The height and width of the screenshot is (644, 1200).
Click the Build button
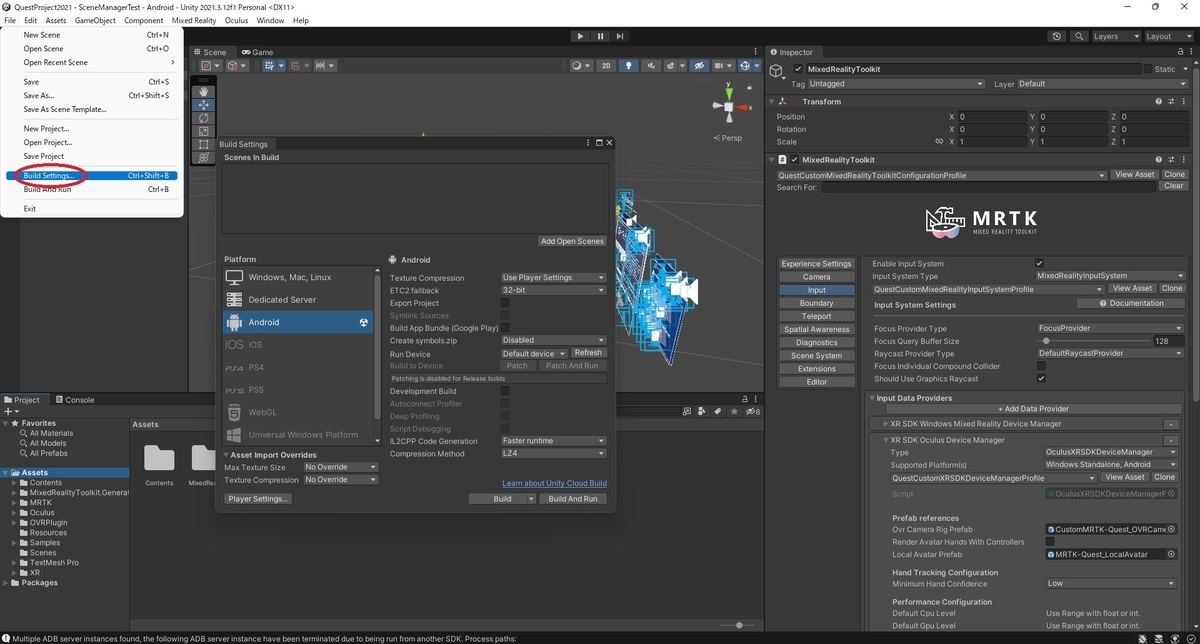point(502,499)
